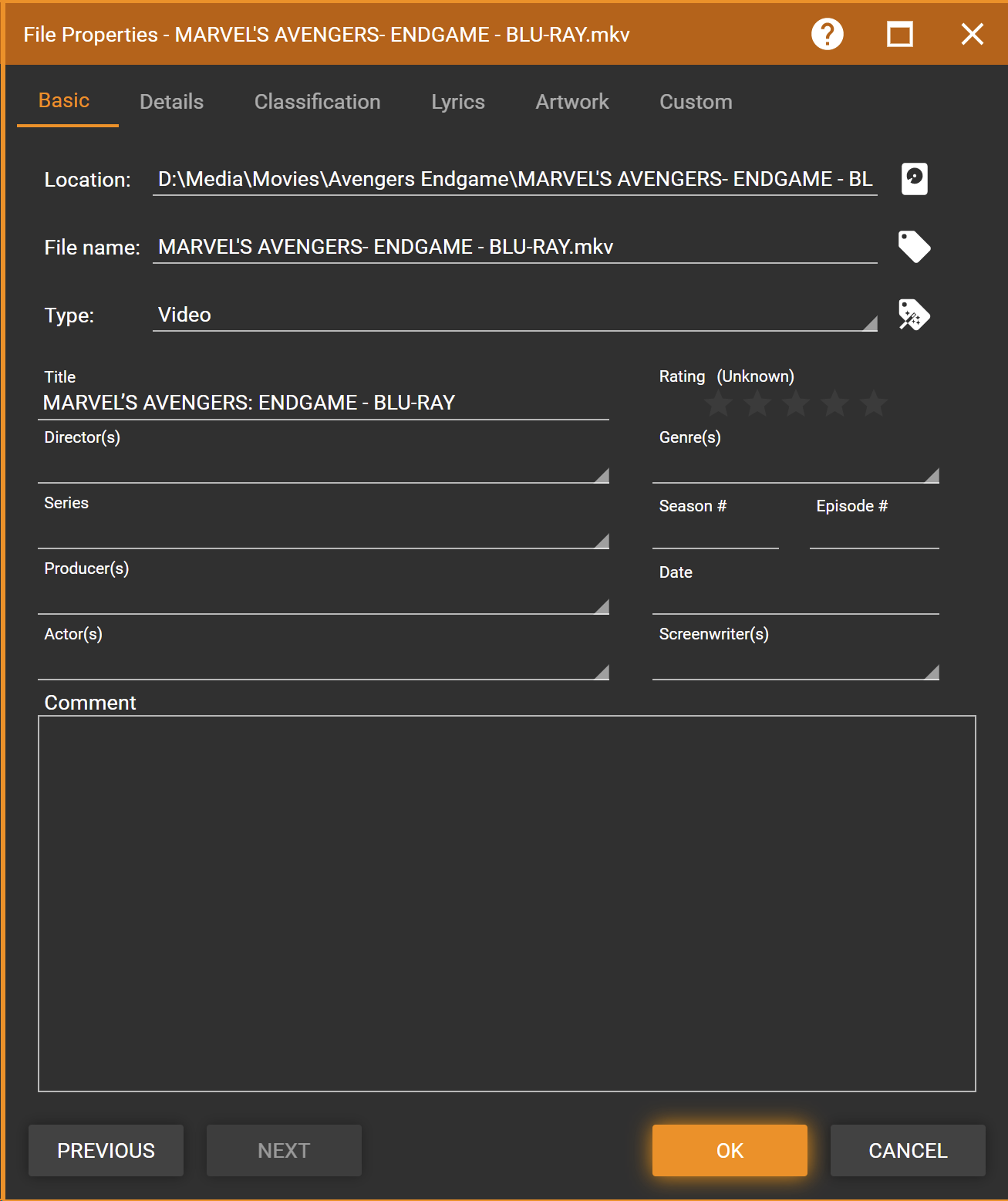Open help with the question mark icon

pos(827,34)
